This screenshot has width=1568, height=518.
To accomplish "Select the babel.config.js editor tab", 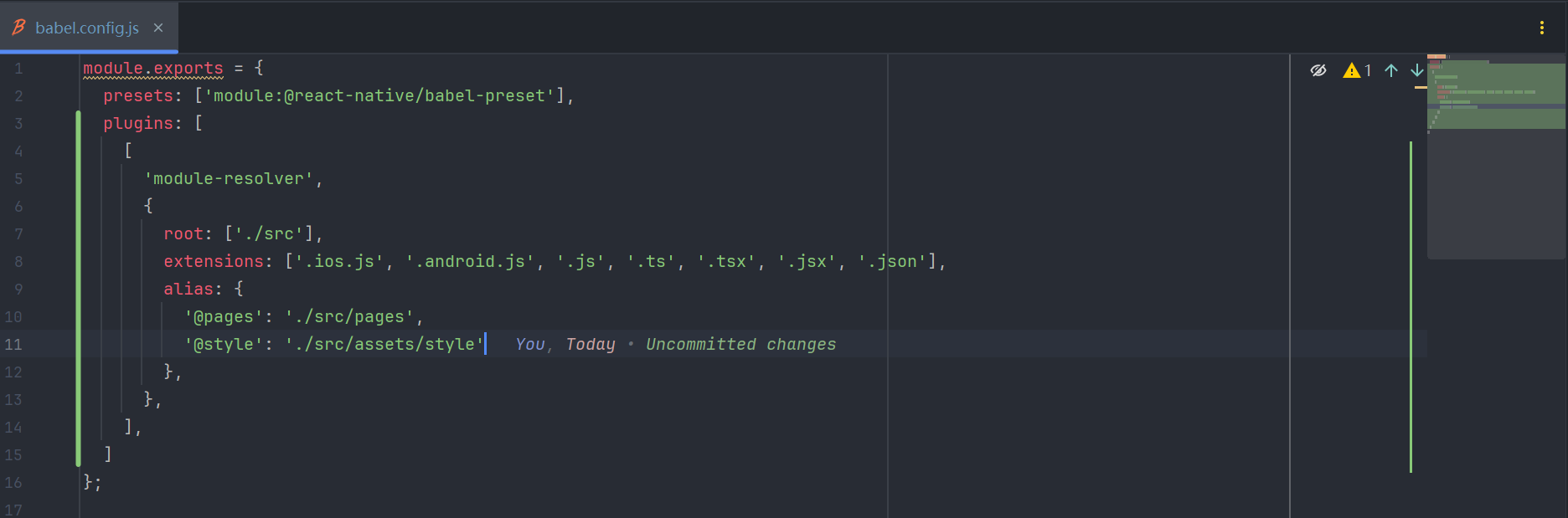I will pos(88,28).
